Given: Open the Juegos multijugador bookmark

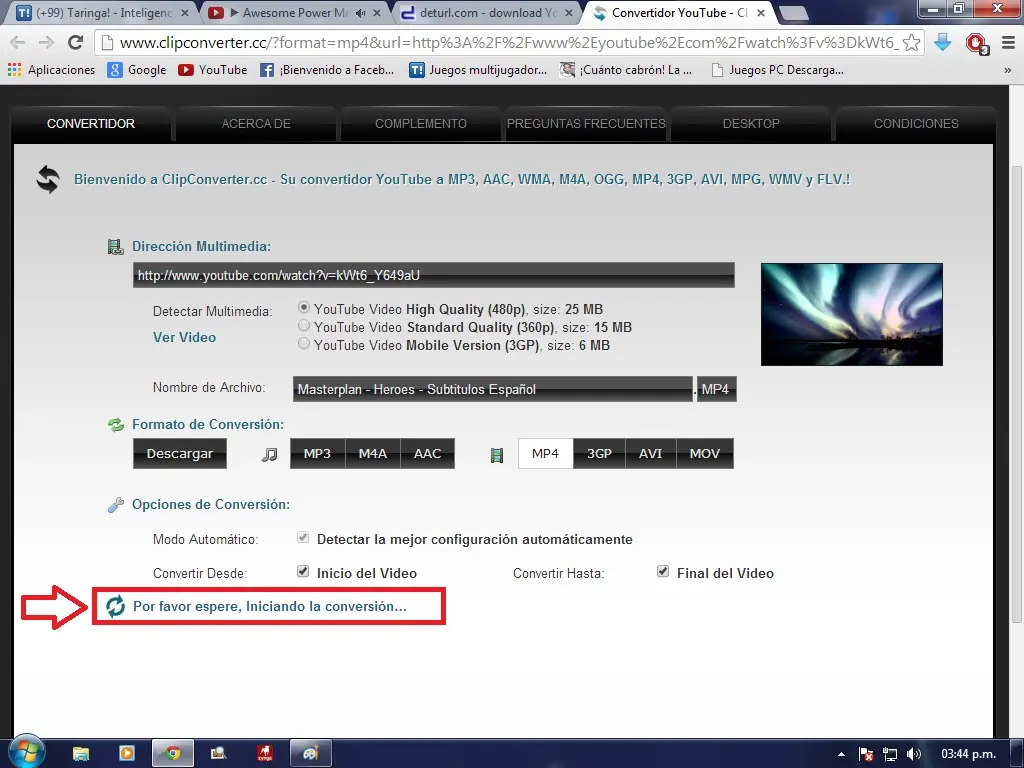Looking at the screenshot, I should [x=478, y=70].
